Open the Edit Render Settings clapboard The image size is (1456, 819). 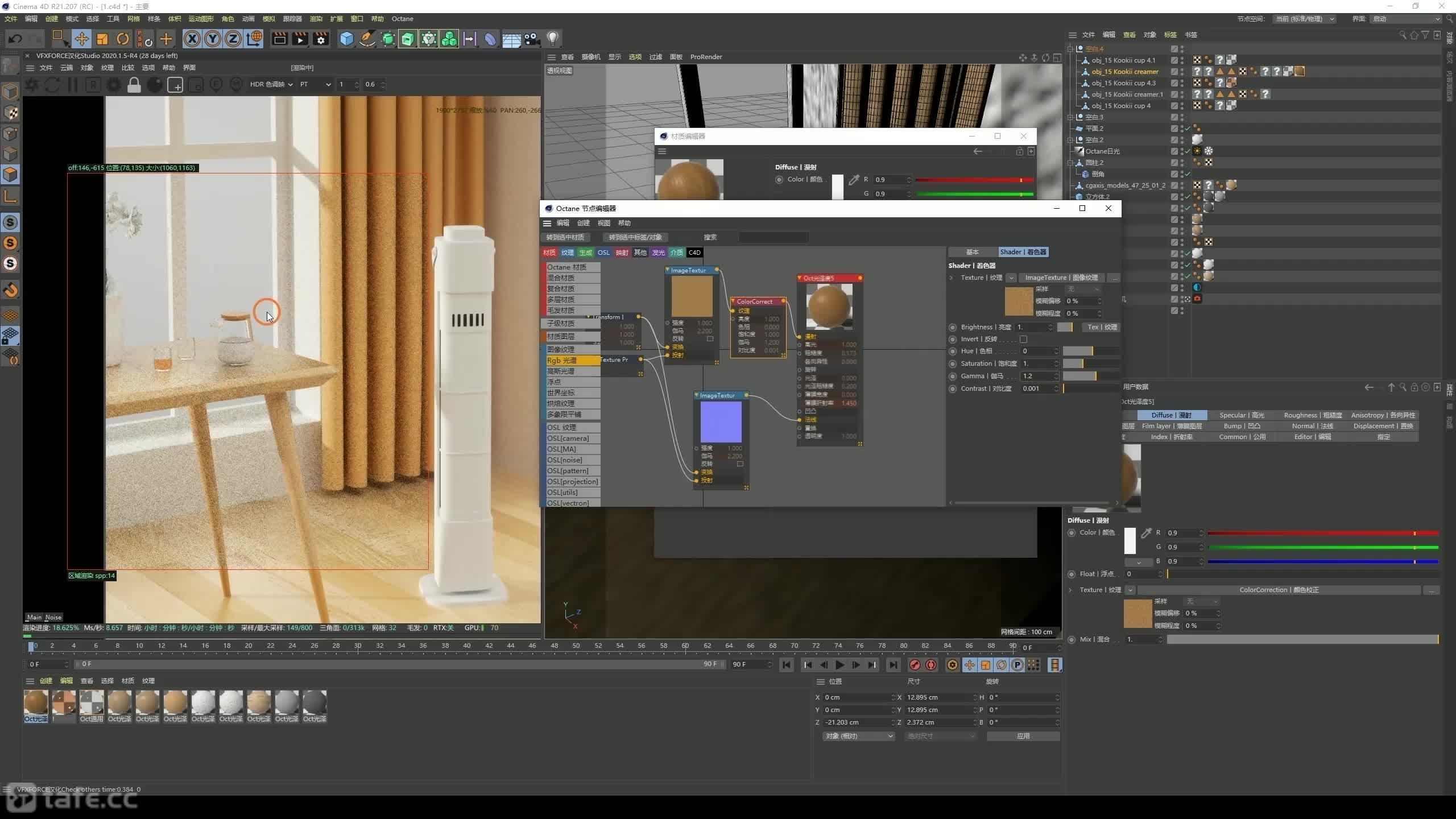(x=321, y=39)
